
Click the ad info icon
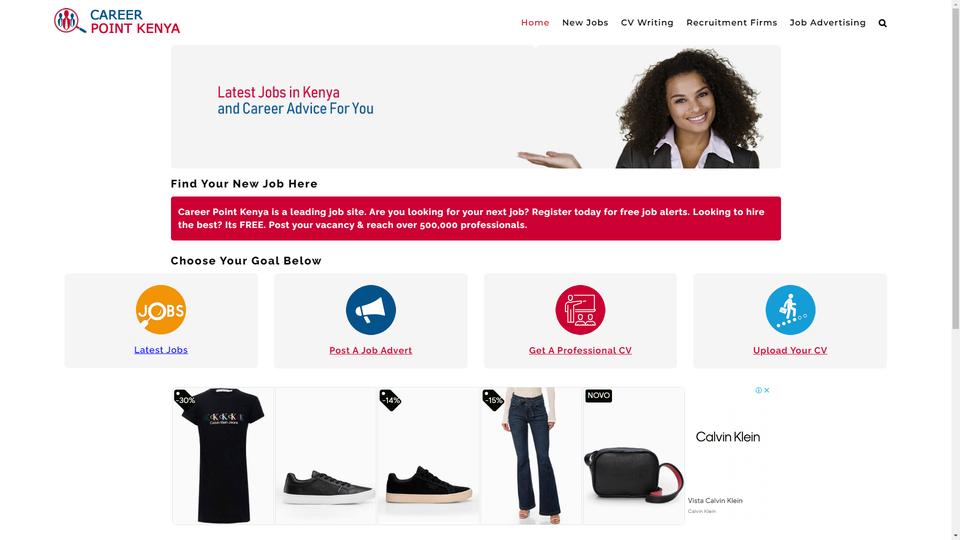(x=759, y=390)
